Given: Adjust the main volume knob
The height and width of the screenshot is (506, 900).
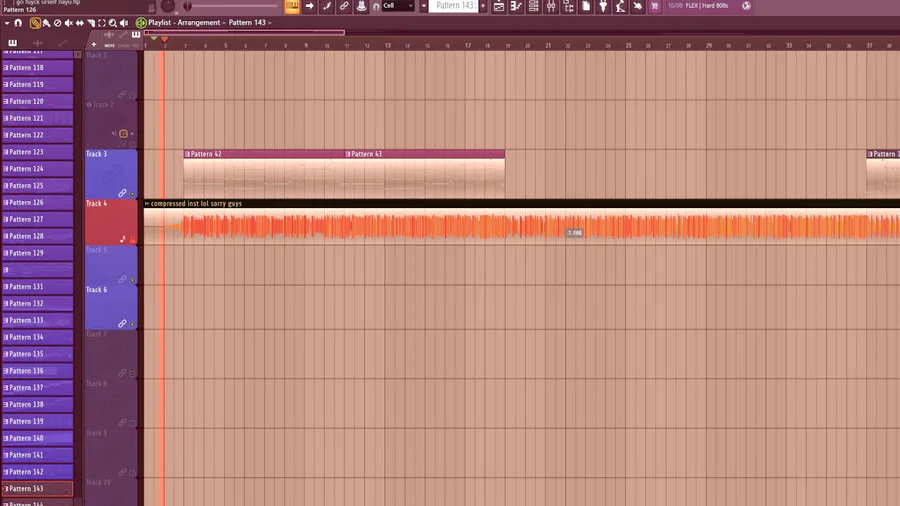Looking at the screenshot, I should click(168, 6).
